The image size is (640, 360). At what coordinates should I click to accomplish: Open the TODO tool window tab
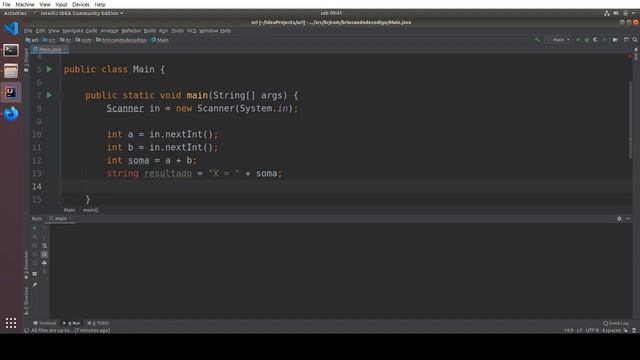point(98,323)
